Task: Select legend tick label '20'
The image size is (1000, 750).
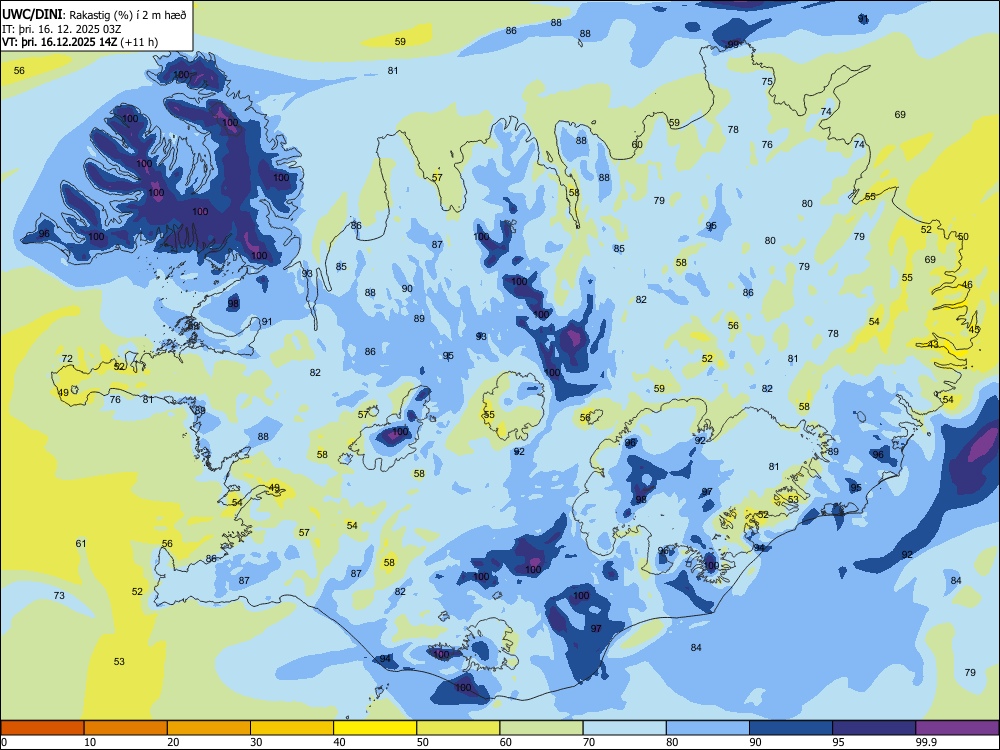Action: [173, 742]
